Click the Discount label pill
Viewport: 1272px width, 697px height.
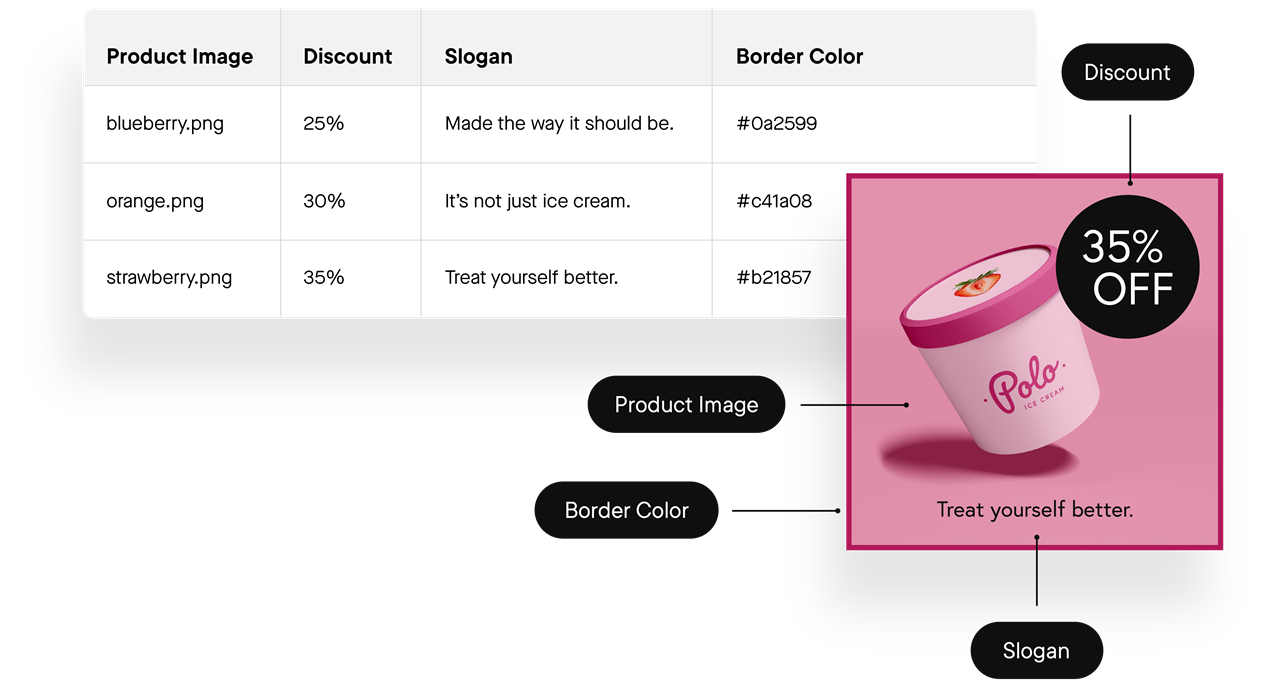pyautogui.click(x=1127, y=72)
